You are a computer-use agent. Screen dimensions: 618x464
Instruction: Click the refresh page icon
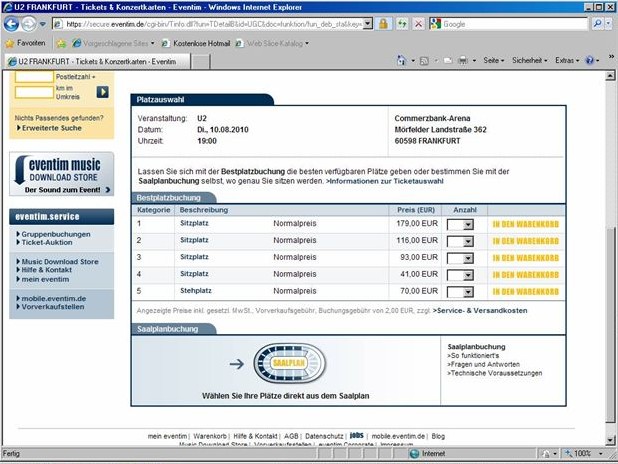point(401,24)
